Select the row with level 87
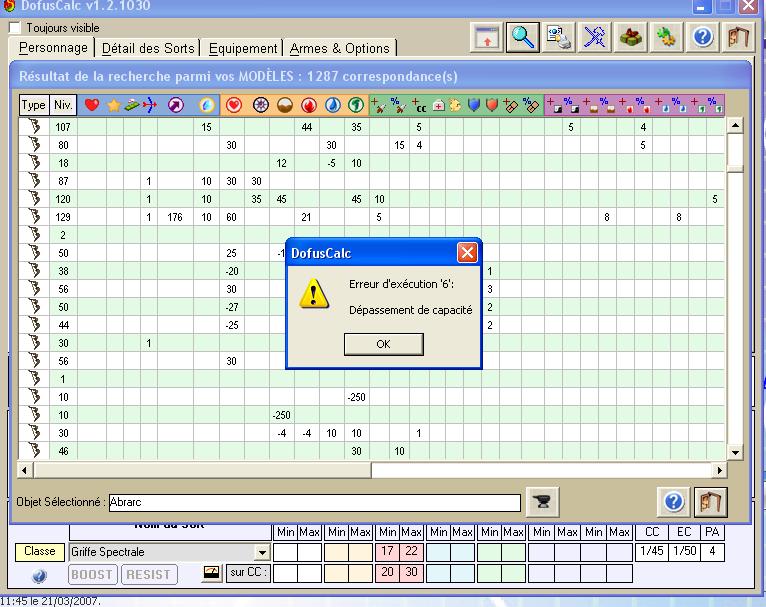The width and height of the screenshot is (766, 607). pyautogui.click(x=371, y=181)
